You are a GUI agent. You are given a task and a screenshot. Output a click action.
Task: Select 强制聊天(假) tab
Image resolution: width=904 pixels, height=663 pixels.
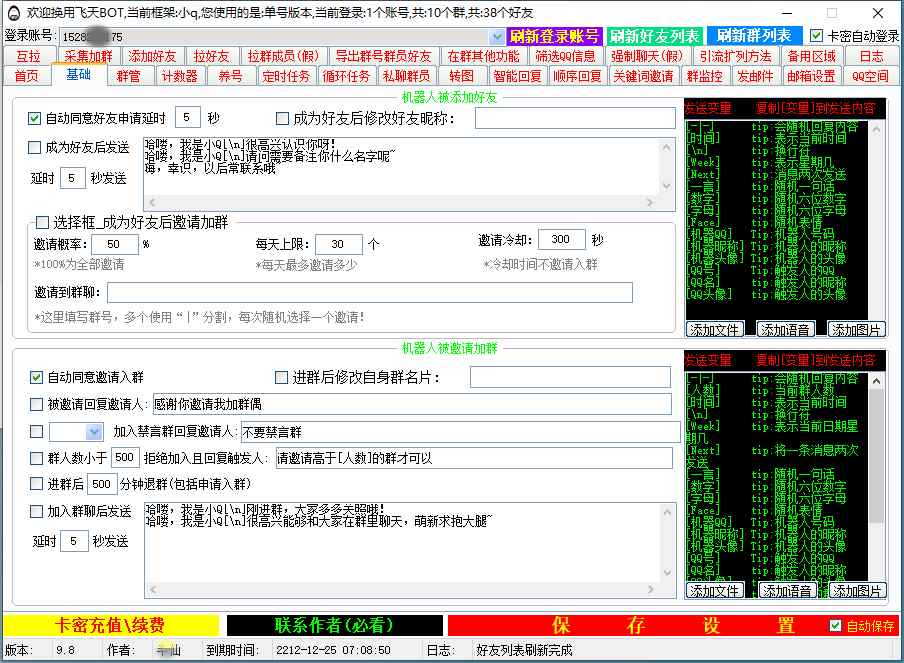click(647, 56)
